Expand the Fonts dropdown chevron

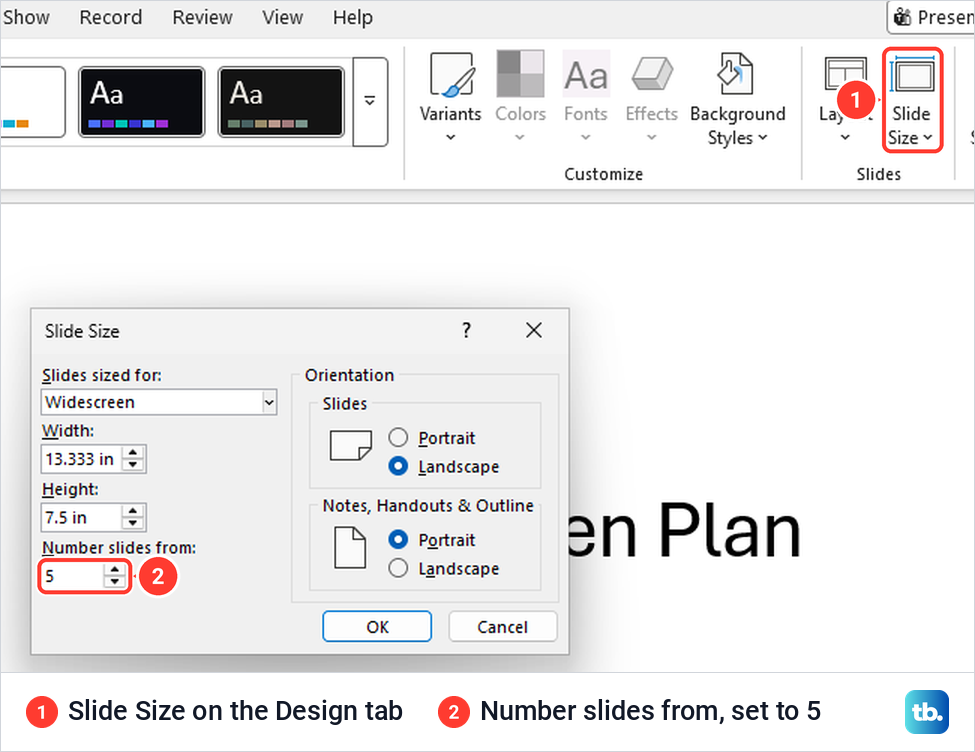tap(586, 137)
